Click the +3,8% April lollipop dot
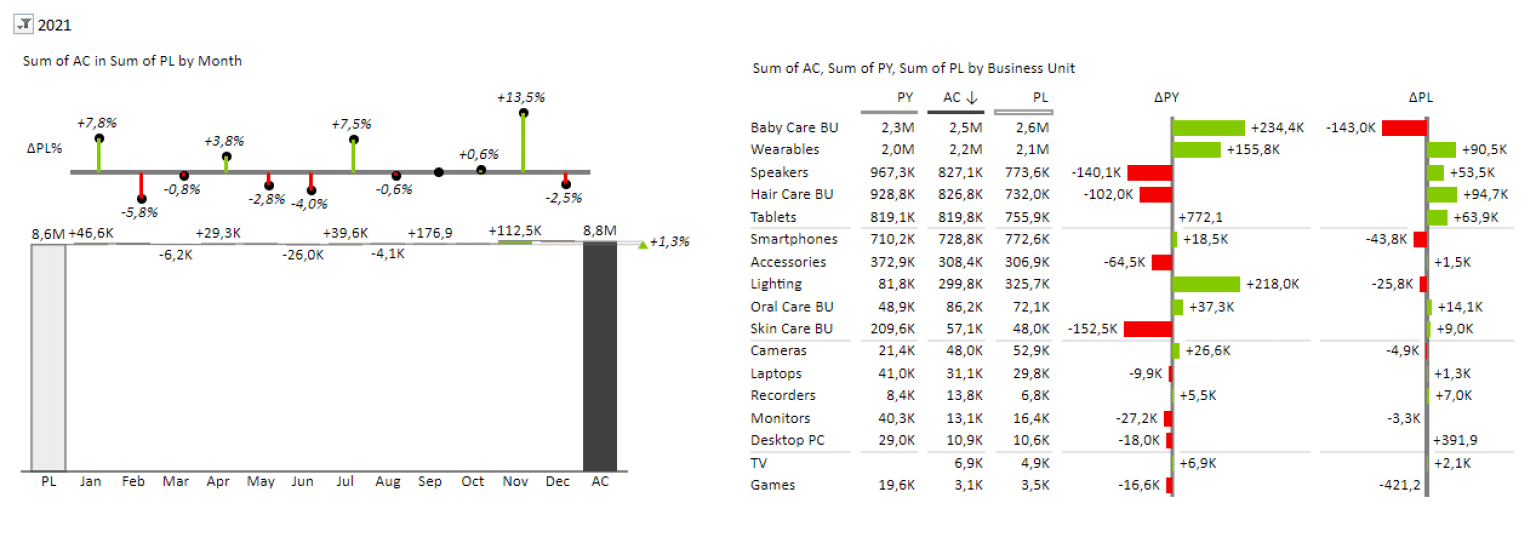The image size is (1536, 542). (x=226, y=156)
